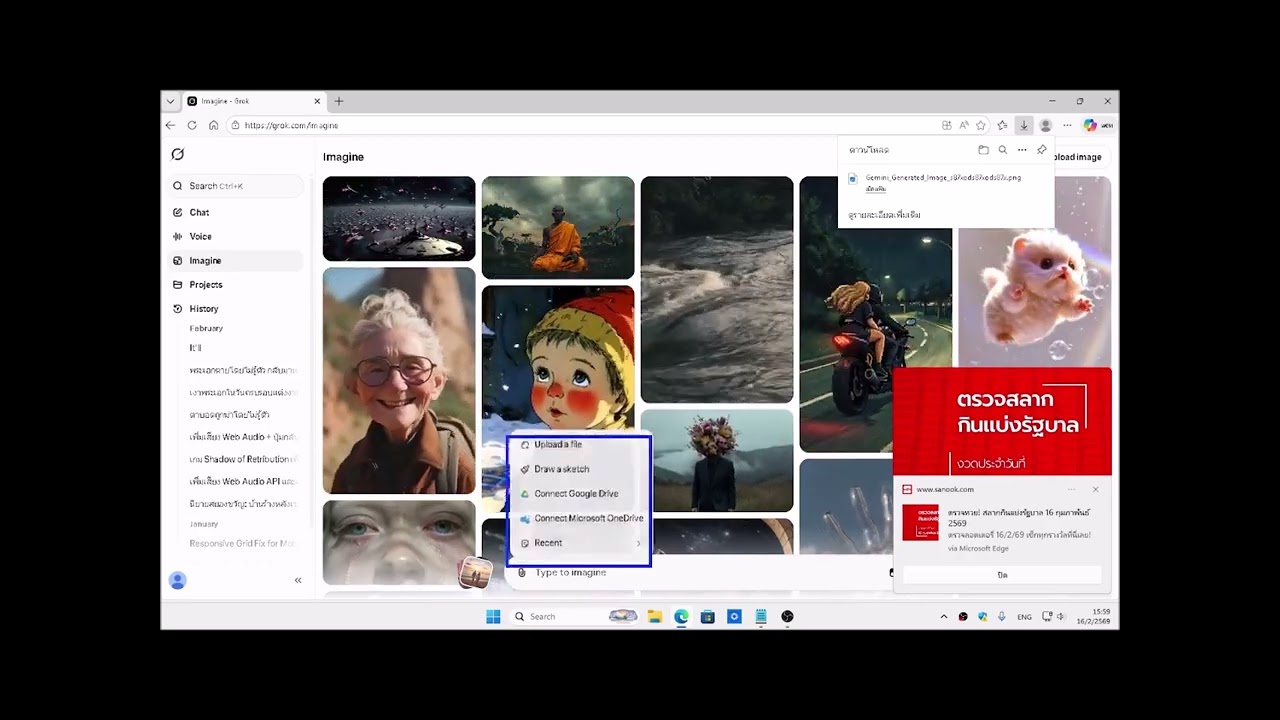Click the taskbar Search box
Screen dimensions: 1280x720
(575, 616)
